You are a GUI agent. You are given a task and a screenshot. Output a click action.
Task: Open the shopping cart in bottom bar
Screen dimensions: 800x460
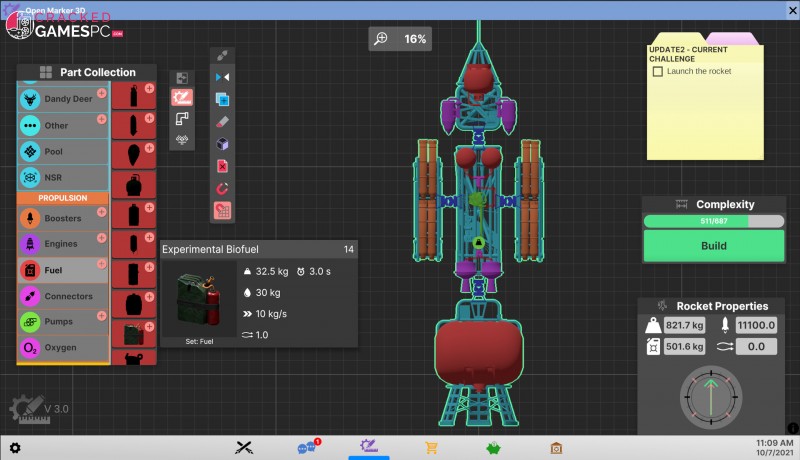[x=432, y=448]
